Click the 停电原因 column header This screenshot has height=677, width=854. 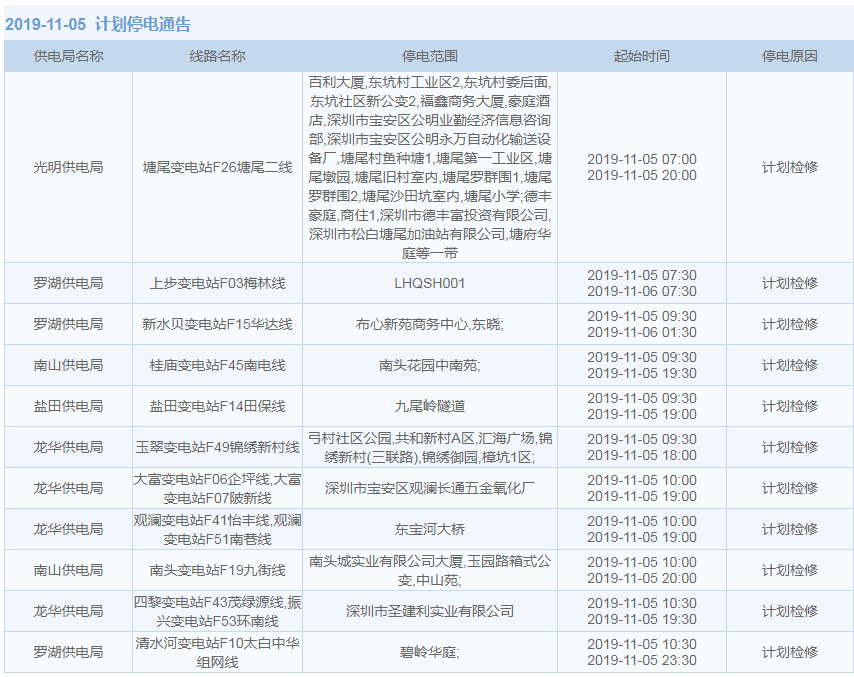[x=789, y=56]
